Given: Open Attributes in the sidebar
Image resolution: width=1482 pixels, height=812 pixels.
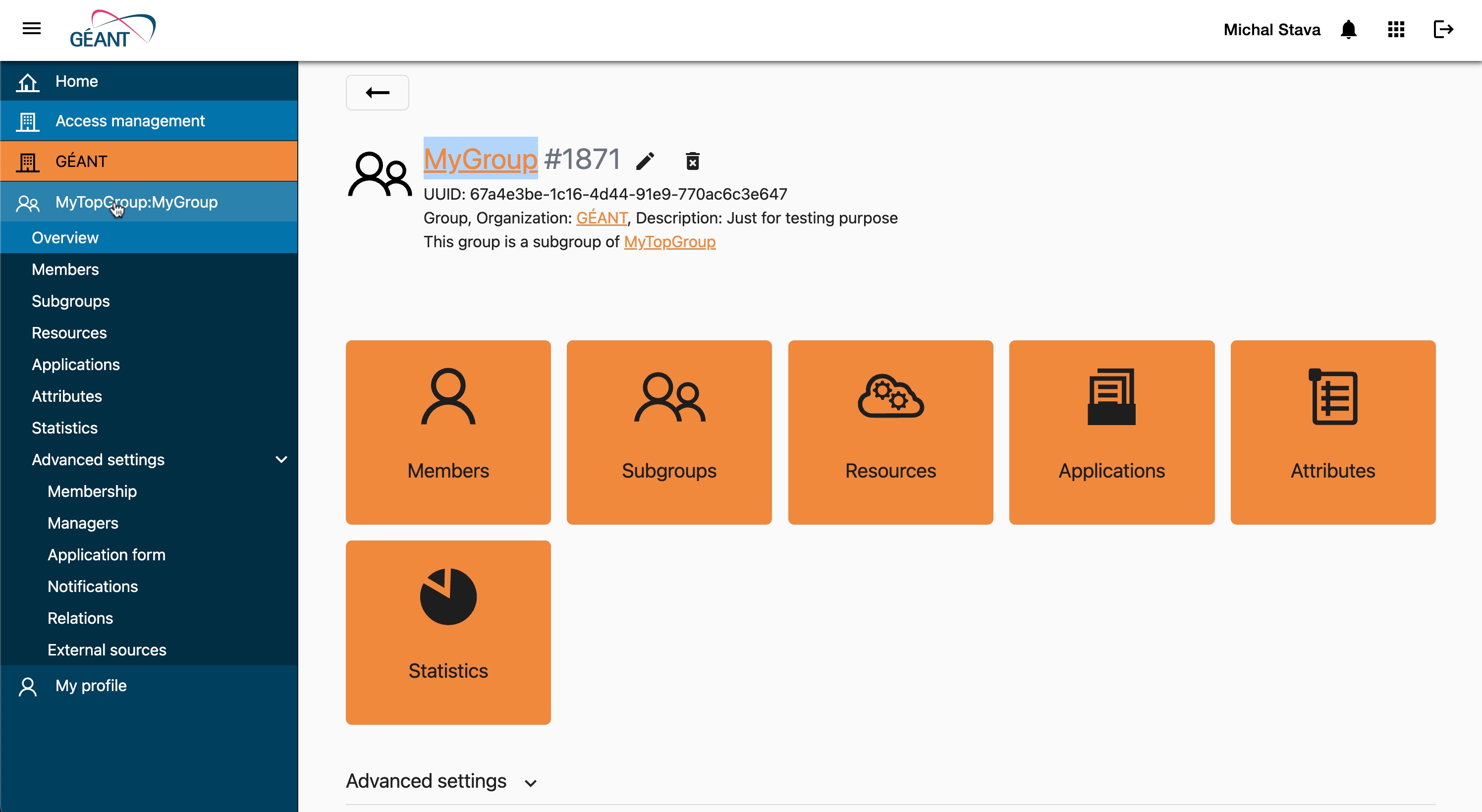Looking at the screenshot, I should [x=149, y=396].
